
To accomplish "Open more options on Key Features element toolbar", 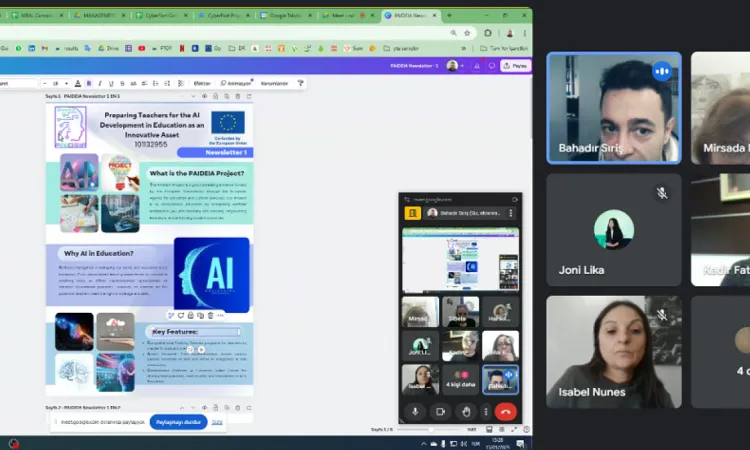I will click(x=221, y=315).
